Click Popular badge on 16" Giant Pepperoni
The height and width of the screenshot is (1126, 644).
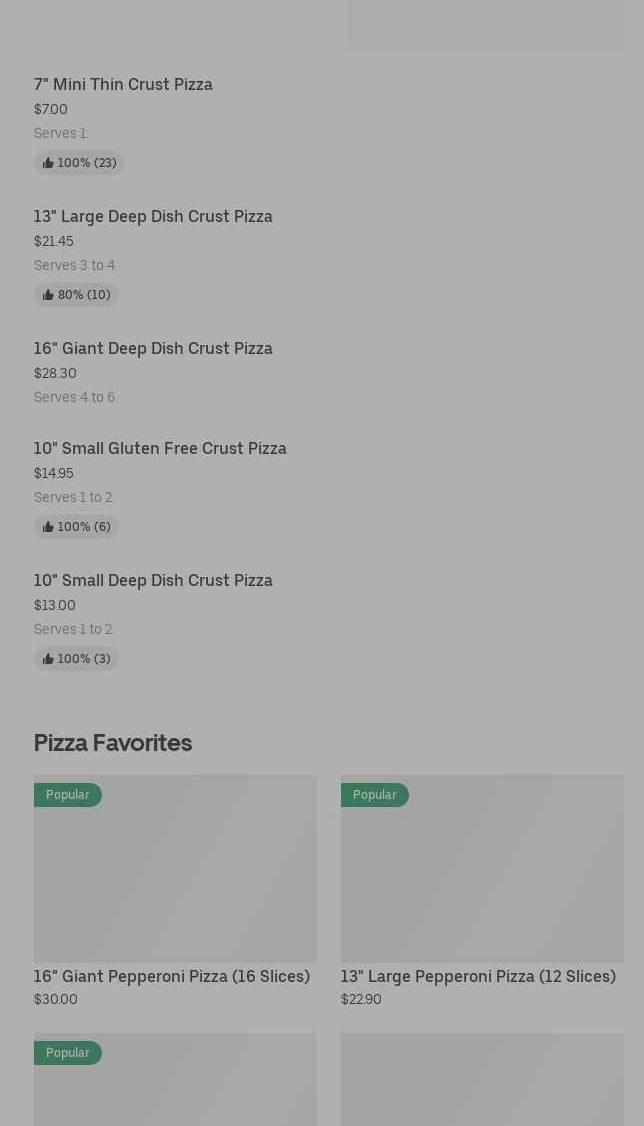[67, 795]
